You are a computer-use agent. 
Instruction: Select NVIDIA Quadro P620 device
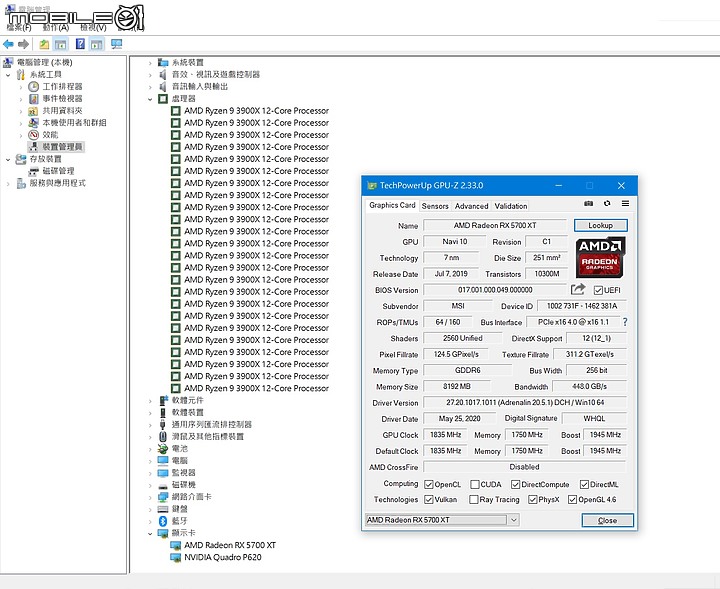(223, 557)
